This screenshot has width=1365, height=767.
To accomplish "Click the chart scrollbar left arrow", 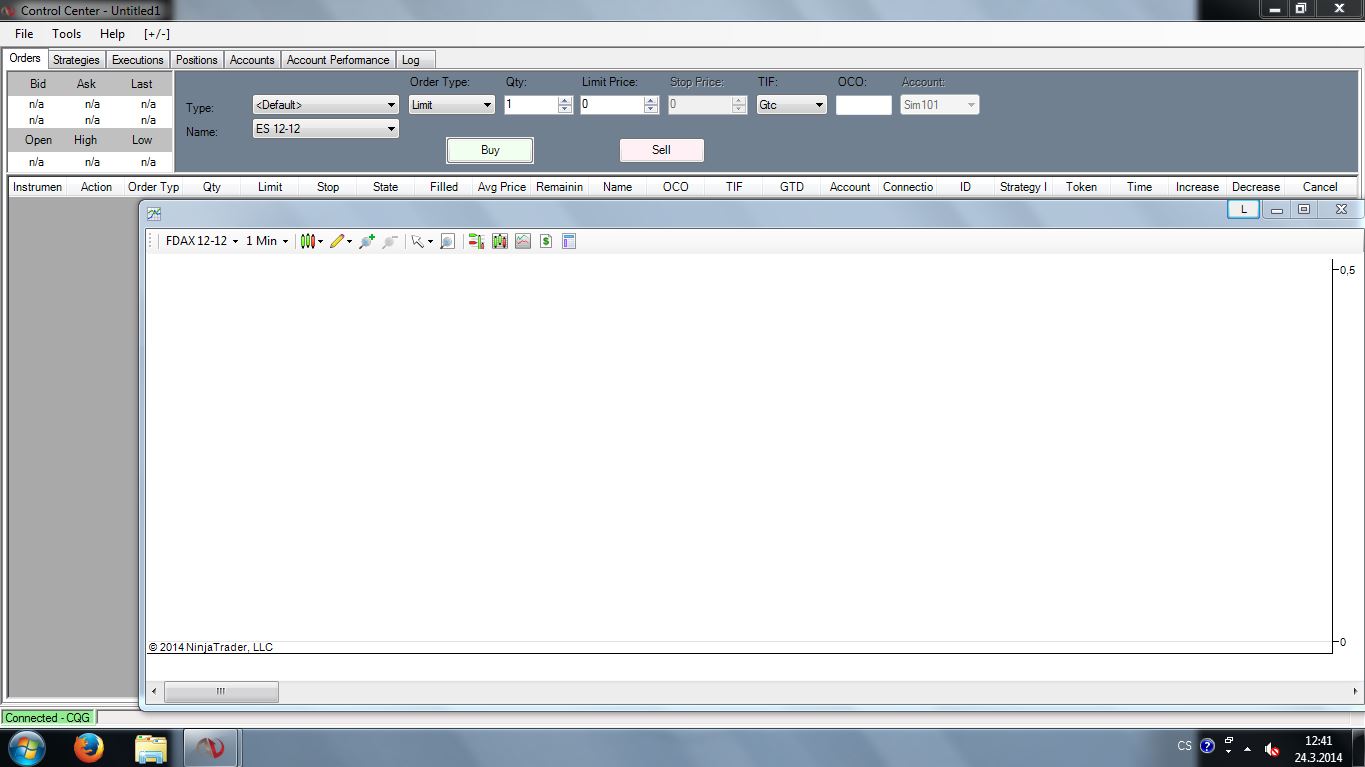I will tap(154, 691).
